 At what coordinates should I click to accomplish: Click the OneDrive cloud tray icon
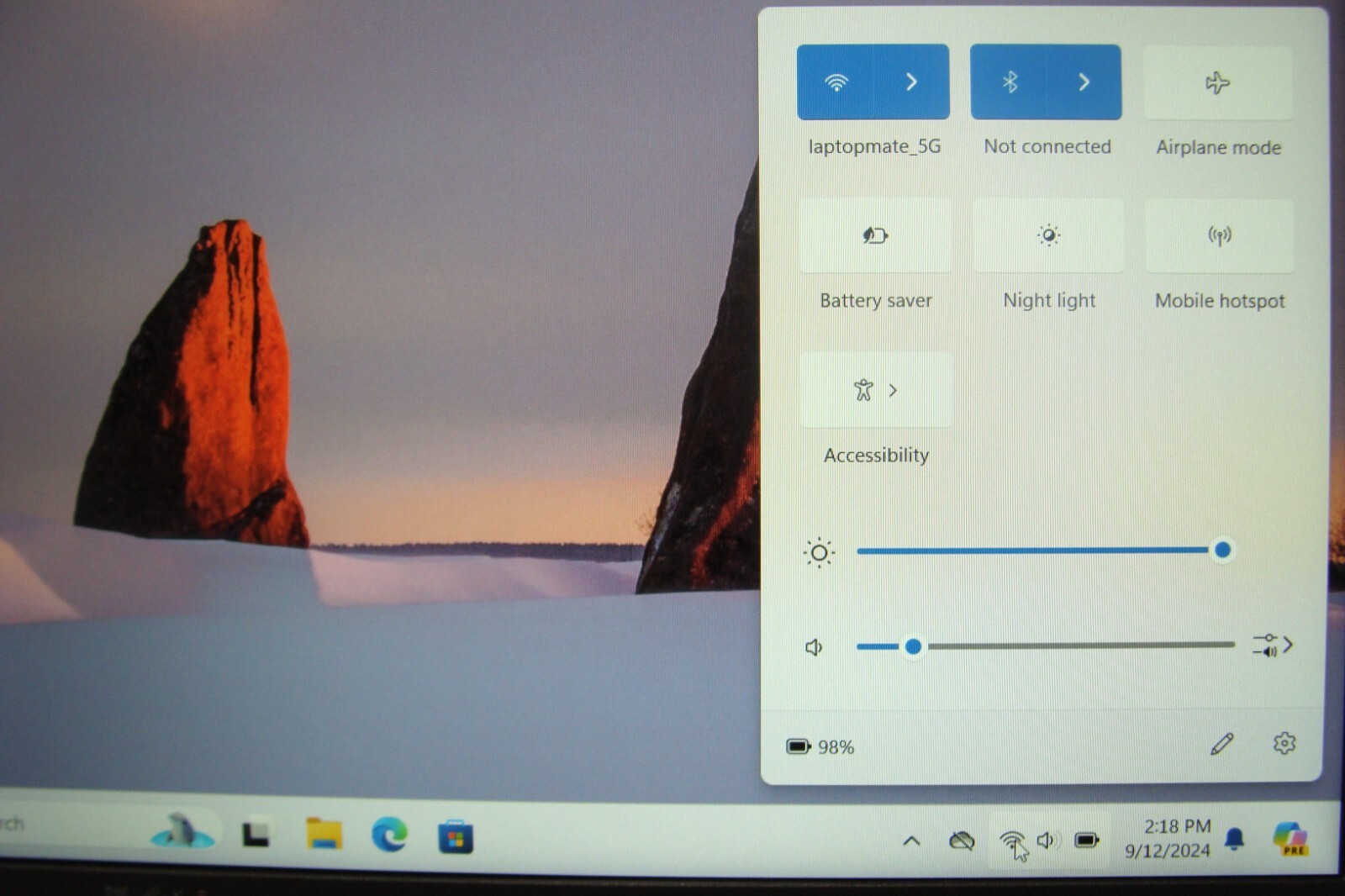[x=962, y=840]
